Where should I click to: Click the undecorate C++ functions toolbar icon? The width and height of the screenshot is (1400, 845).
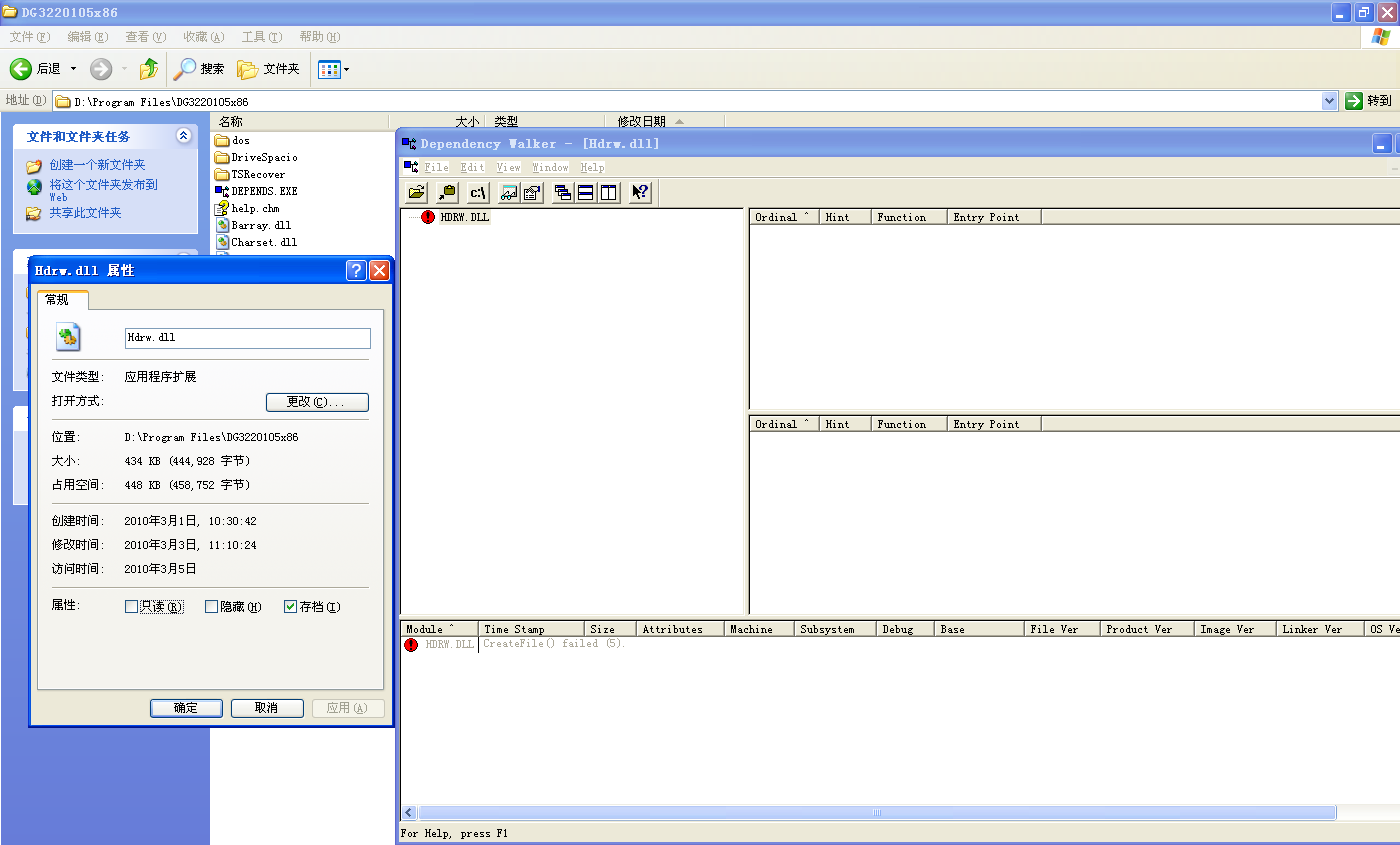[x=509, y=192]
